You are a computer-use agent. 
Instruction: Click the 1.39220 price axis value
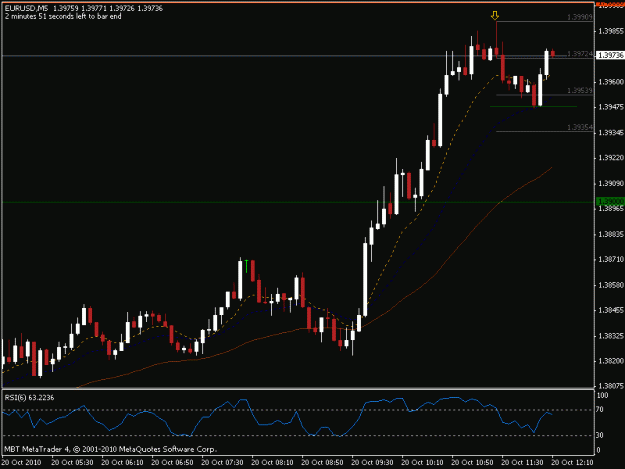click(611, 158)
